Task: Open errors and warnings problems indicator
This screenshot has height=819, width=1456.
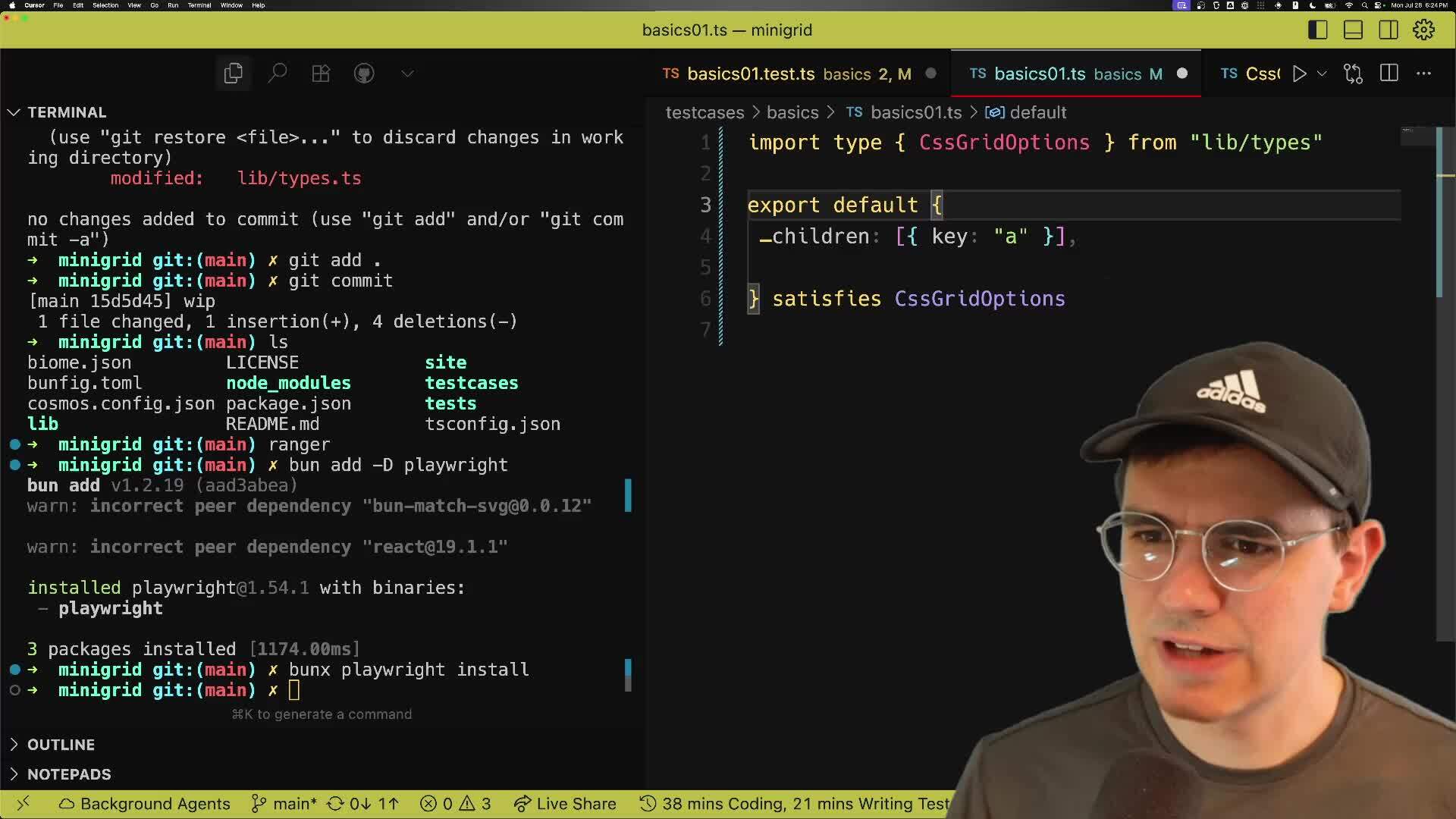Action: pyautogui.click(x=456, y=804)
